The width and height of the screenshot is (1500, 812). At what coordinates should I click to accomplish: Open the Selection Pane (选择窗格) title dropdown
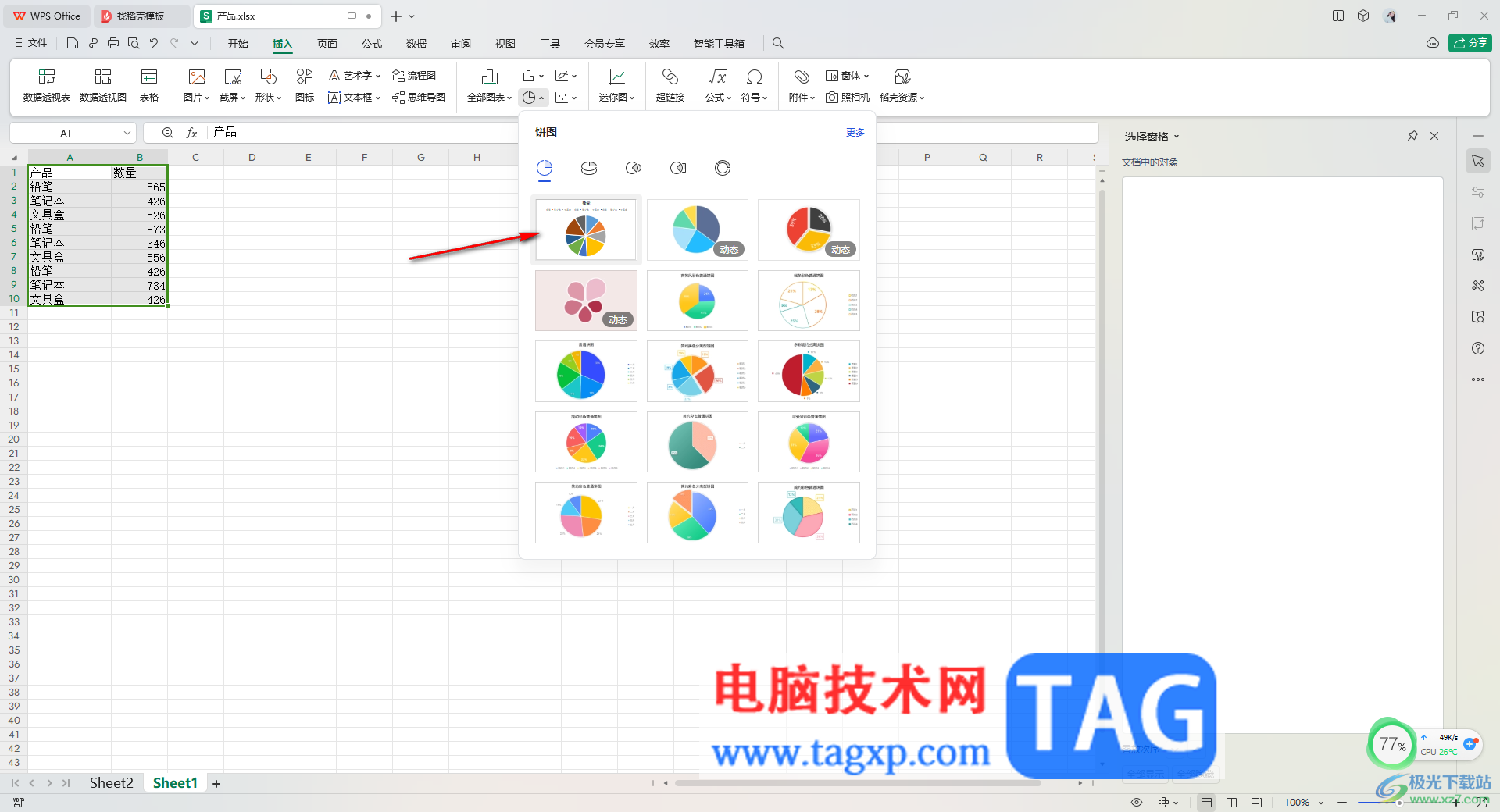pyautogui.click(x=1152, y=137)
